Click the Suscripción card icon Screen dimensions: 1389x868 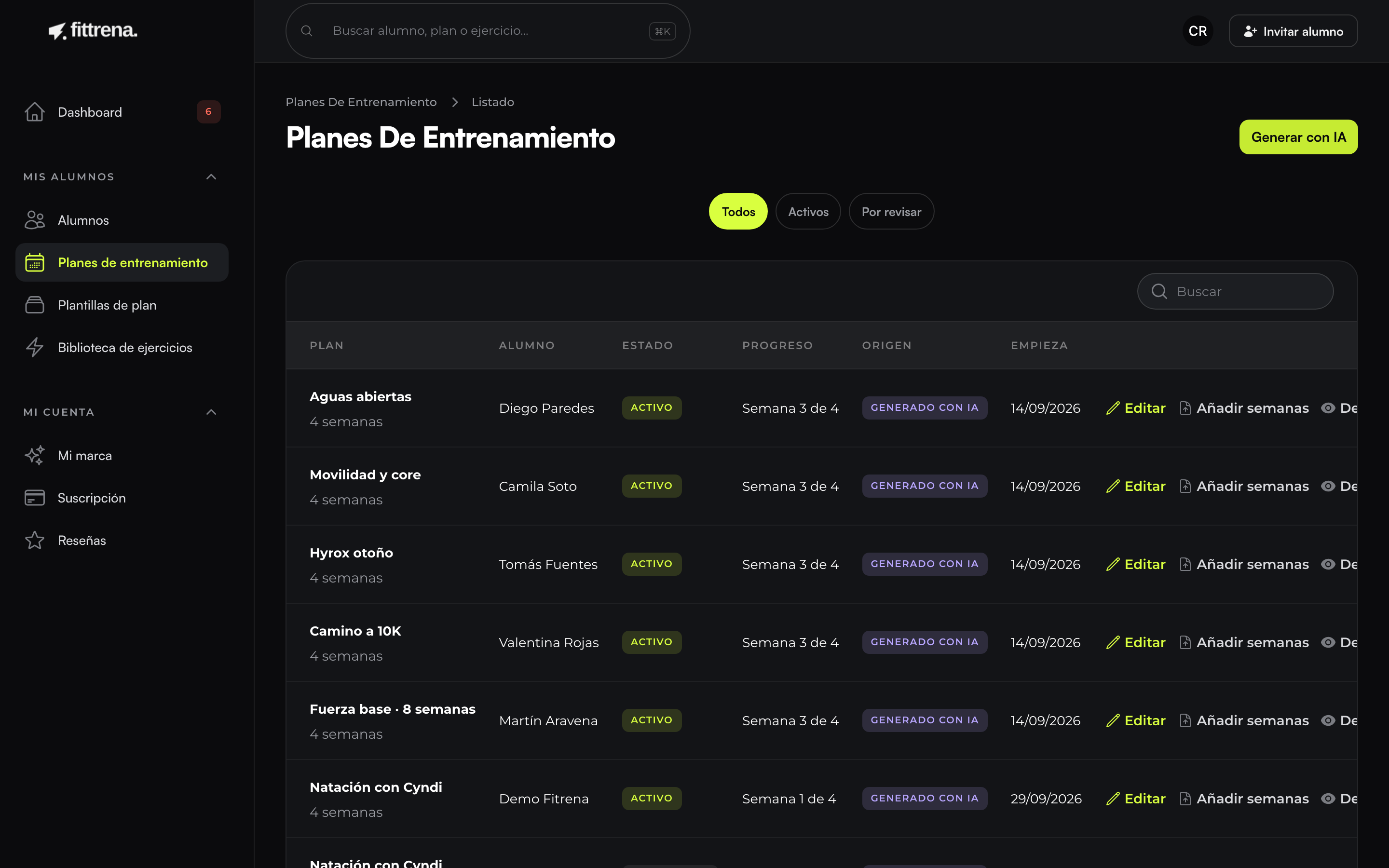coord(34,498)
